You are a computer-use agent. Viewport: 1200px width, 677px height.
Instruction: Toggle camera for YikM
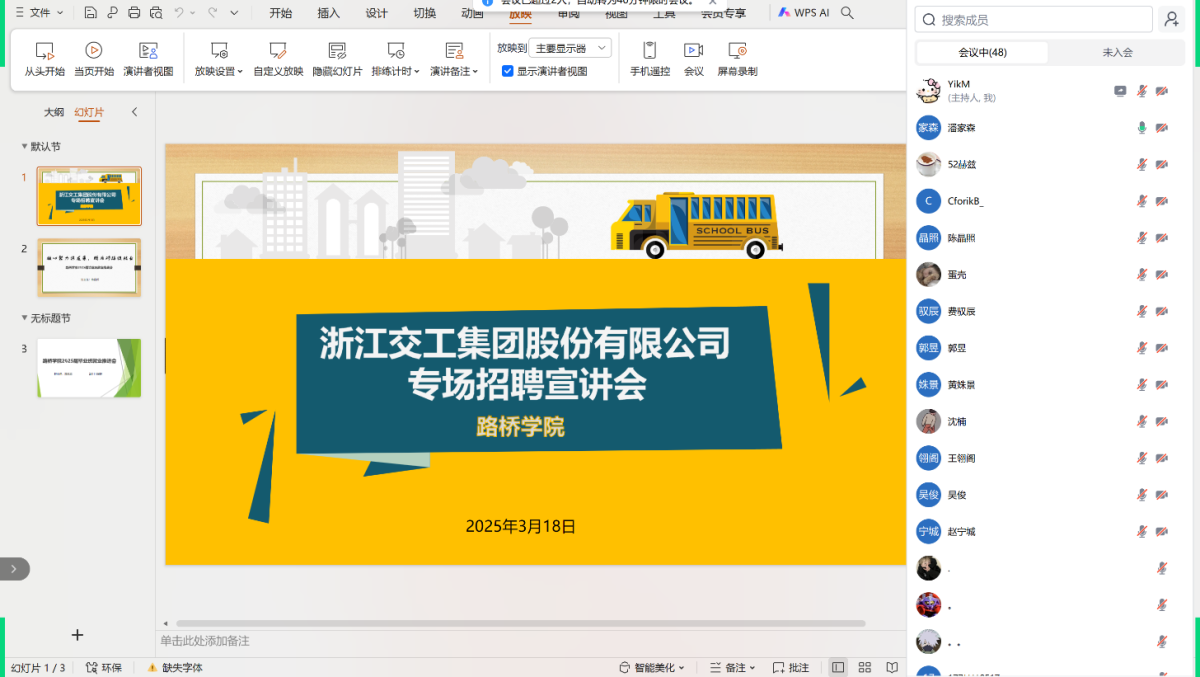(x=1162, y=91)
